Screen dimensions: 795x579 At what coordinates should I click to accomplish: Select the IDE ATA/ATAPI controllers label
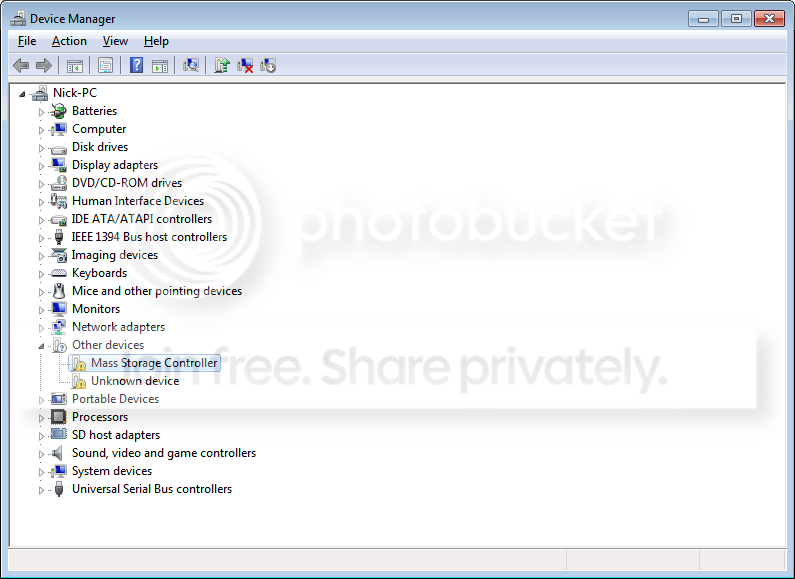point(141,219)
